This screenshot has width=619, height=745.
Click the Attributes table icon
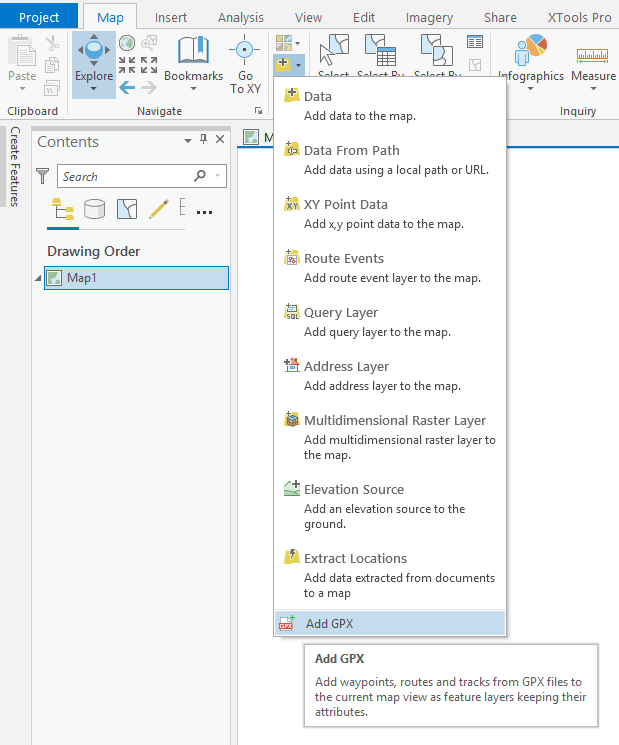pos(475,42)
